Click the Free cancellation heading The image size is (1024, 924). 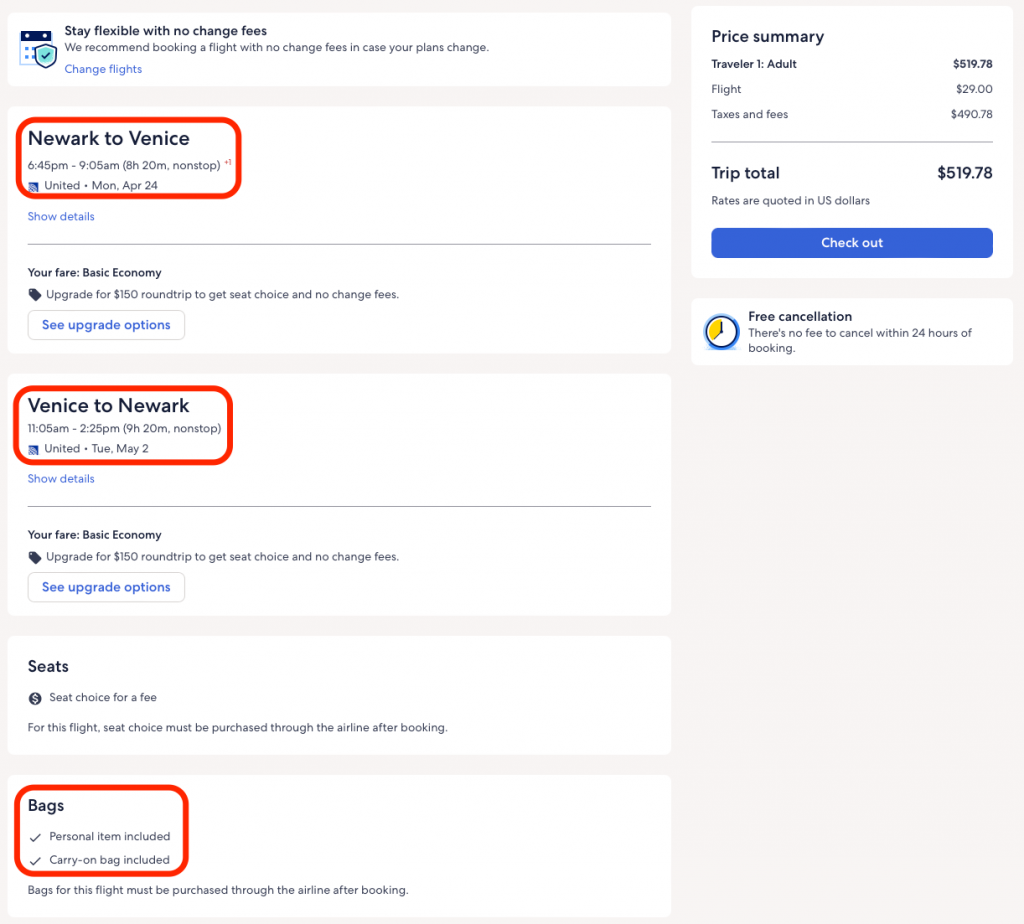coord(800,317)
